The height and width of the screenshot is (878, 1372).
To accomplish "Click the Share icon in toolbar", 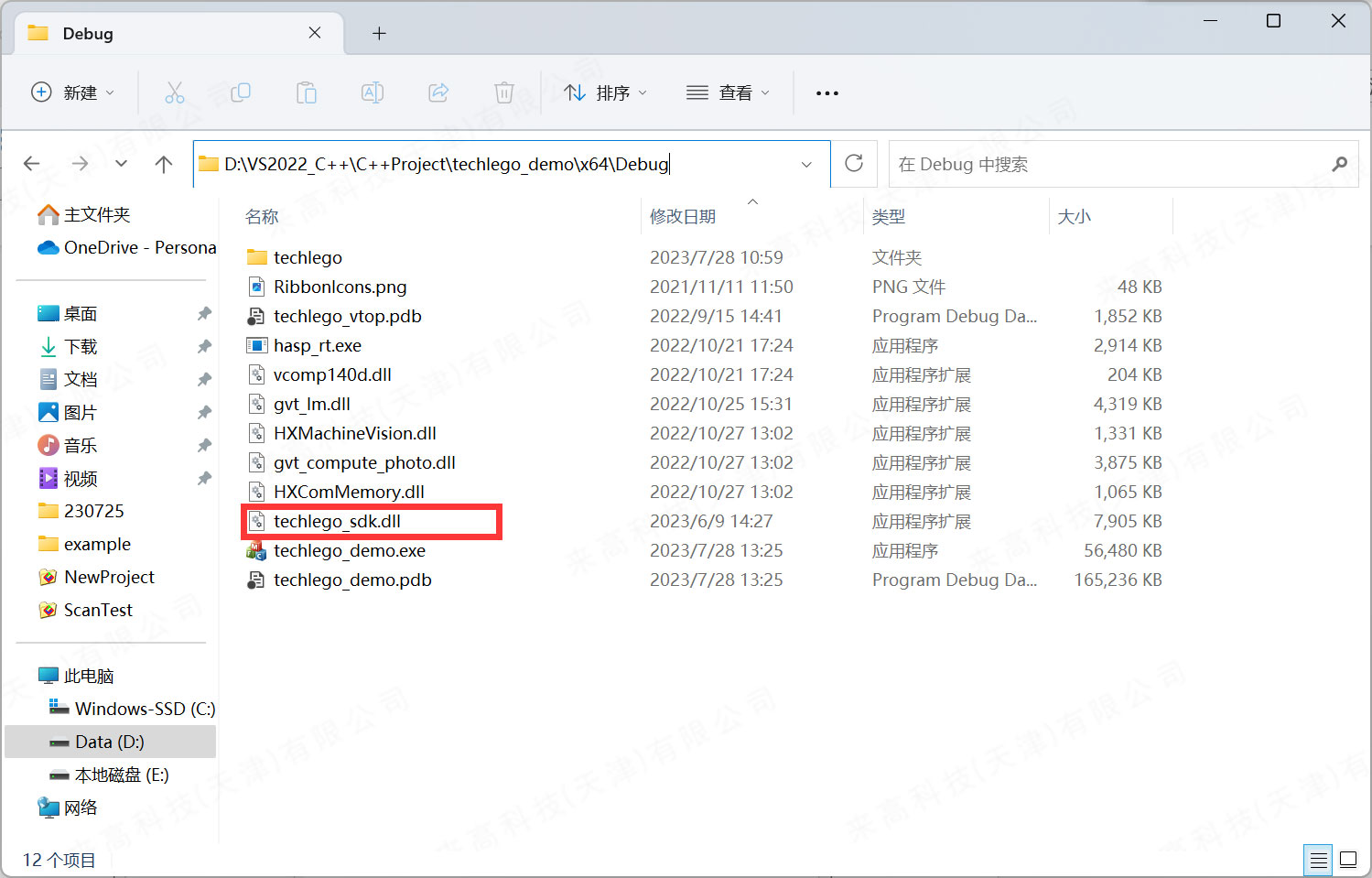I will tap(438, 92).
